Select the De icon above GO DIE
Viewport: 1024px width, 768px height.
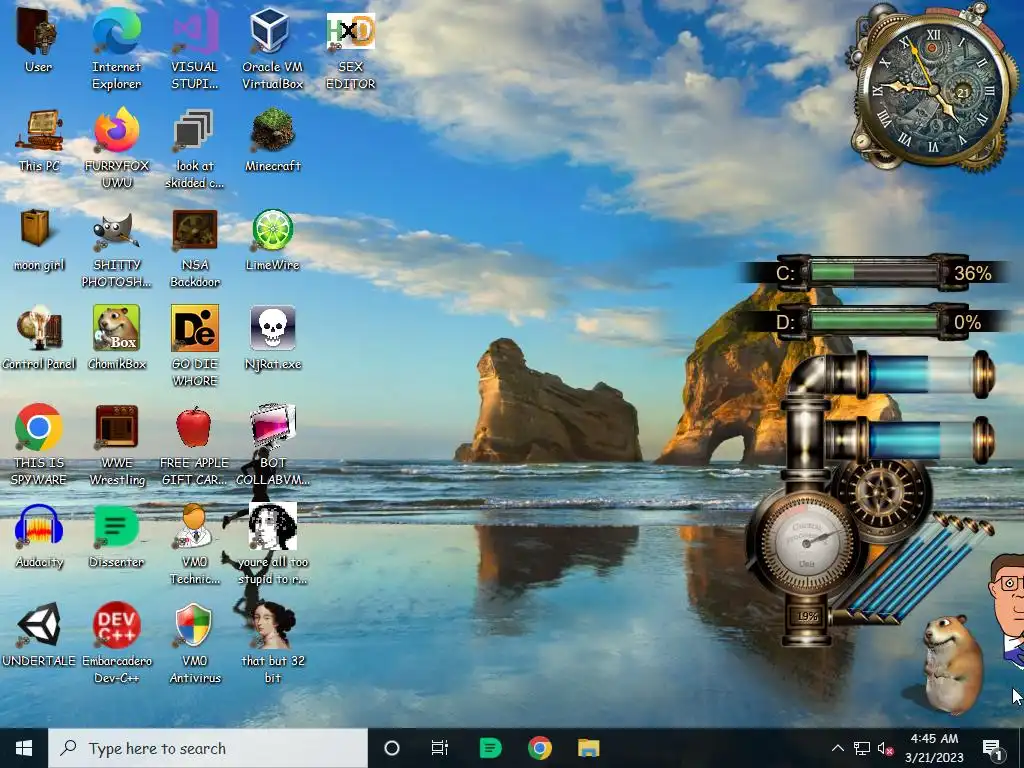(195, 328)
